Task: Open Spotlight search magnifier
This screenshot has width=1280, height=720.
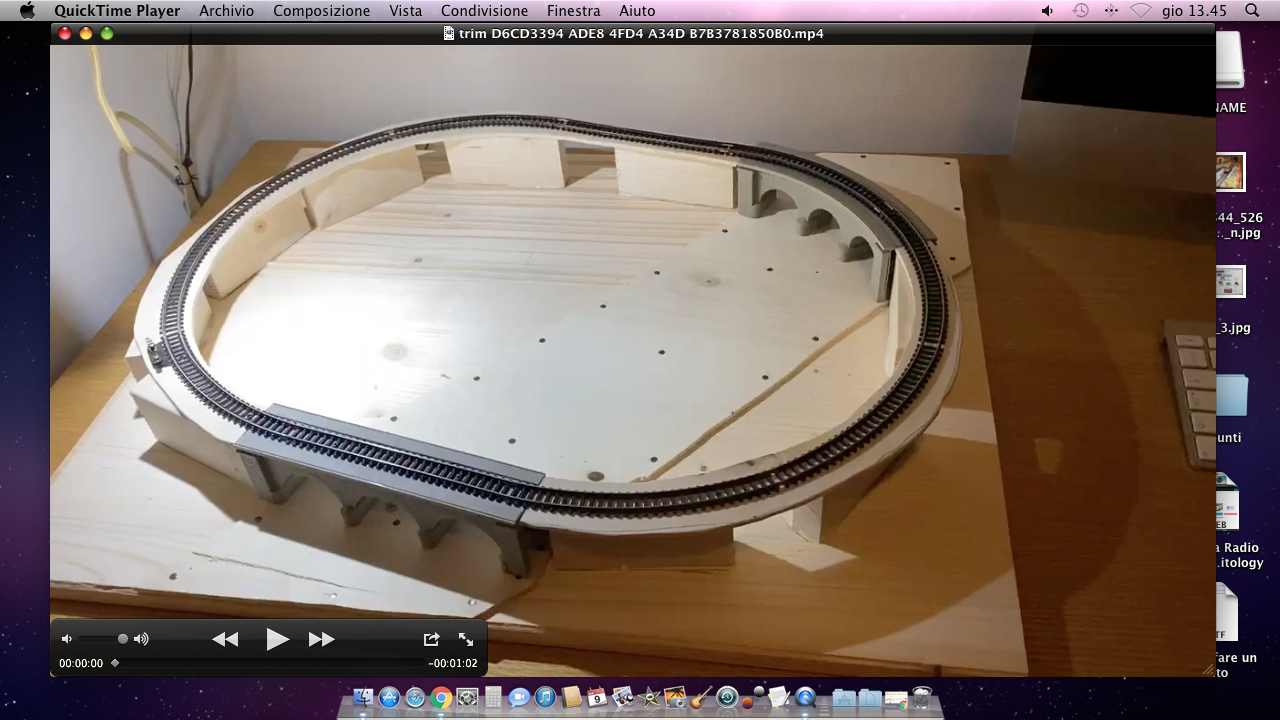Action: coord(1252,11)
